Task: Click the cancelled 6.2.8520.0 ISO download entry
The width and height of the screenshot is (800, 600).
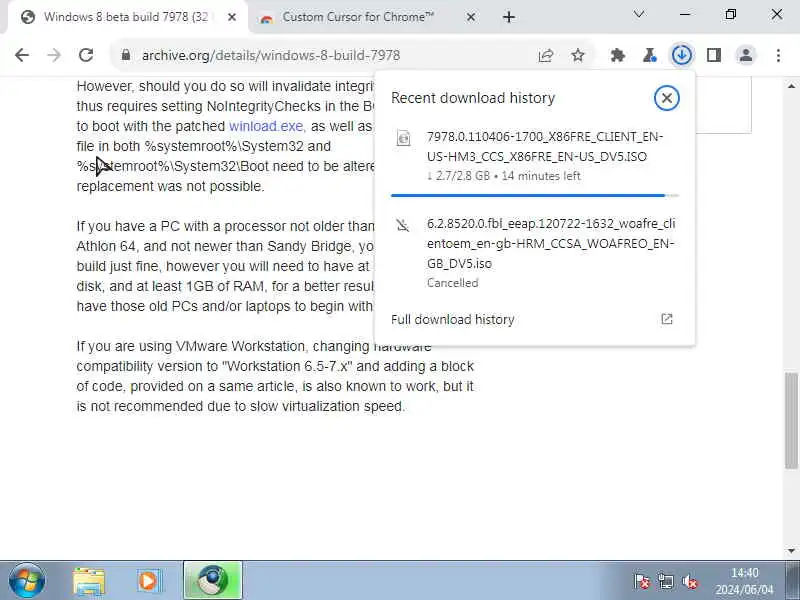Action: click(534, 253)
